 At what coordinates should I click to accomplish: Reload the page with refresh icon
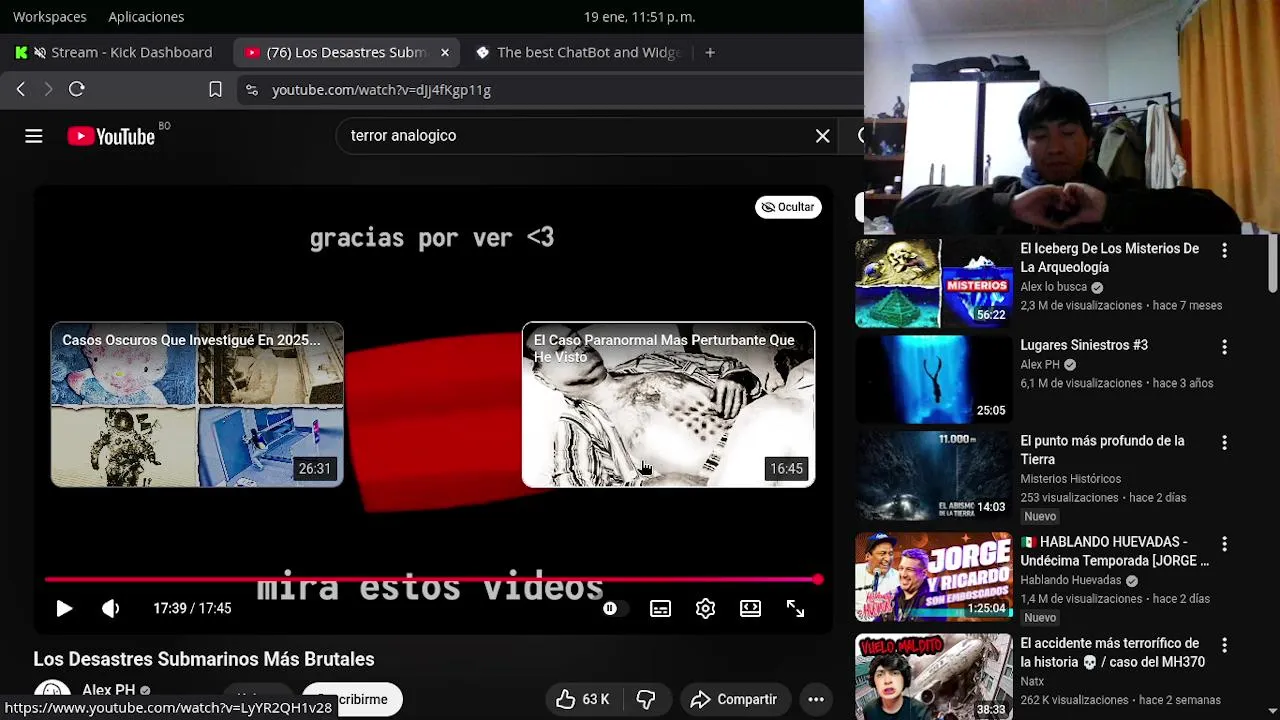pos(76,89)
